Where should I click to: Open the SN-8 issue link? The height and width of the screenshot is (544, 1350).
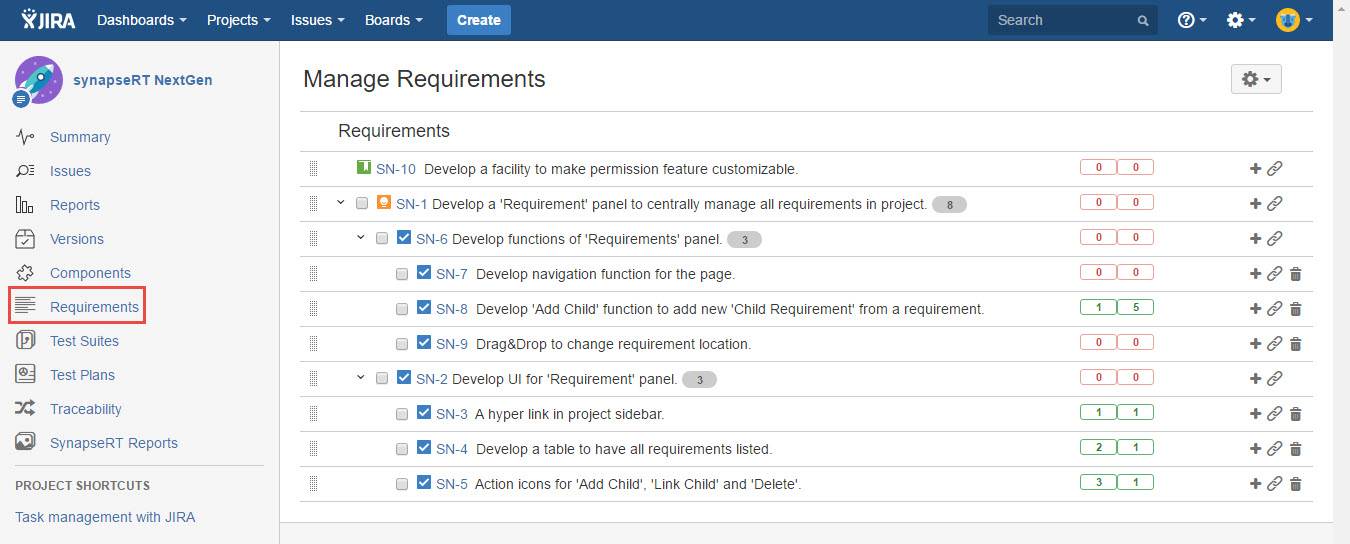click(452, 309)
